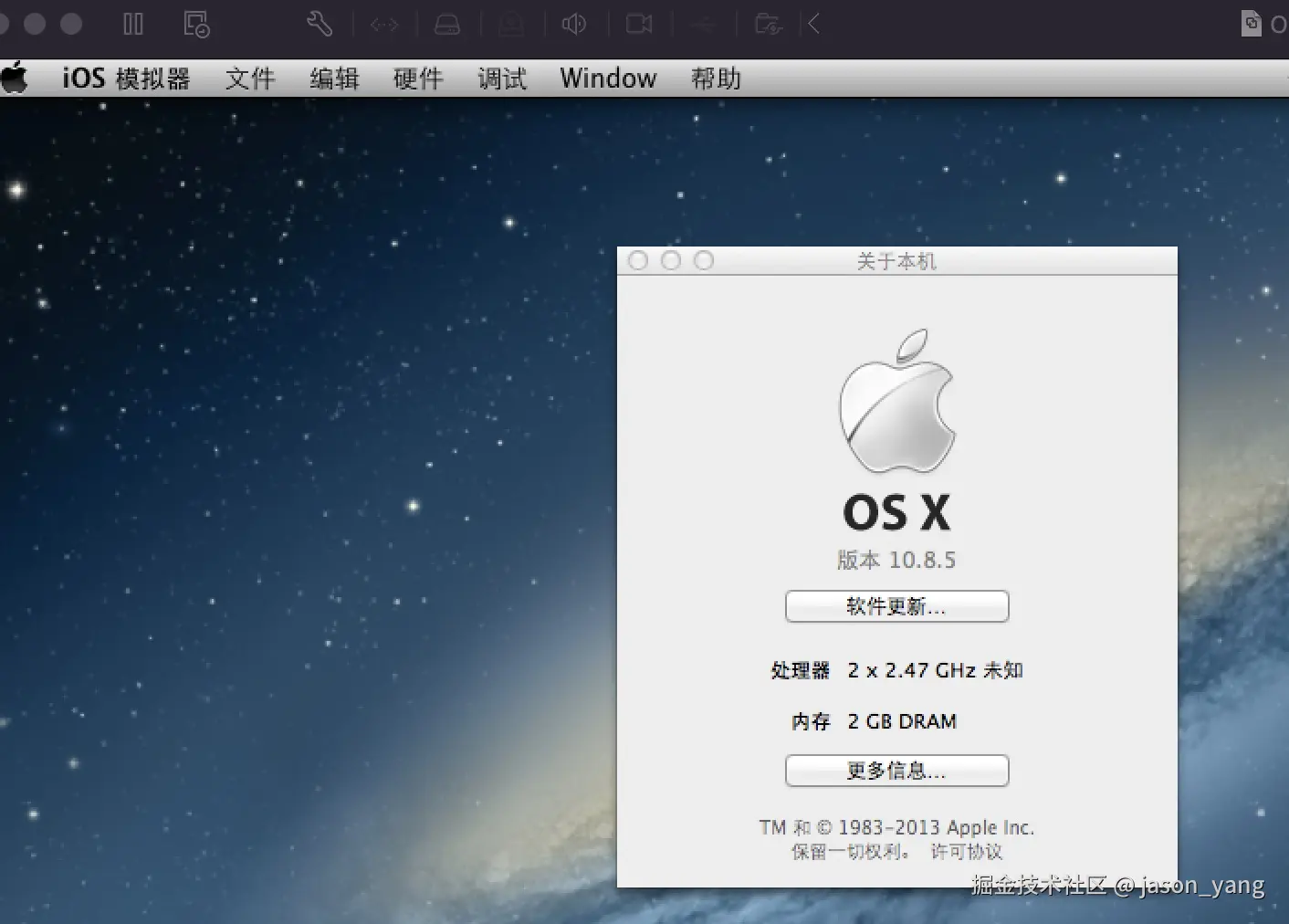Click the OS X logo text
This screenshot has height=924, width=1289.
896,512
